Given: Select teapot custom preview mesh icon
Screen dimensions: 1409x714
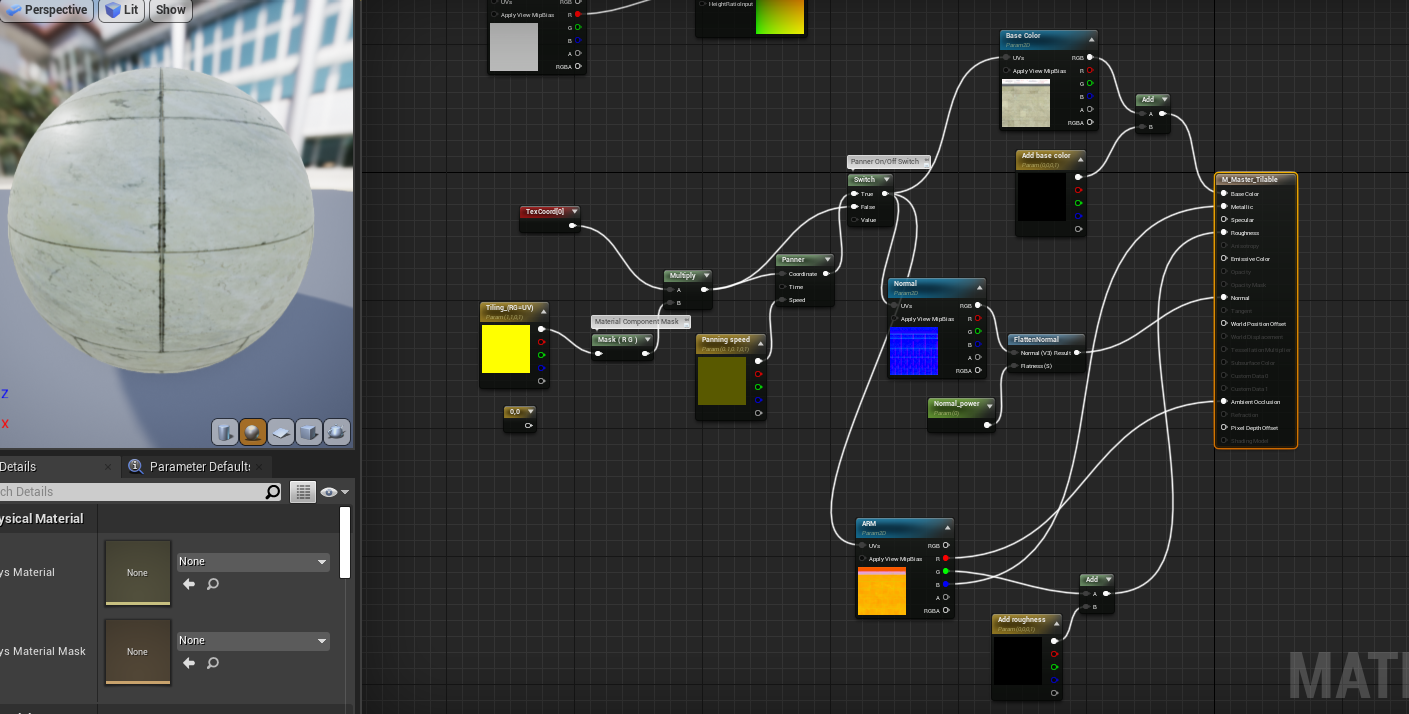Looking at the screenshot, I should (337, 431).
